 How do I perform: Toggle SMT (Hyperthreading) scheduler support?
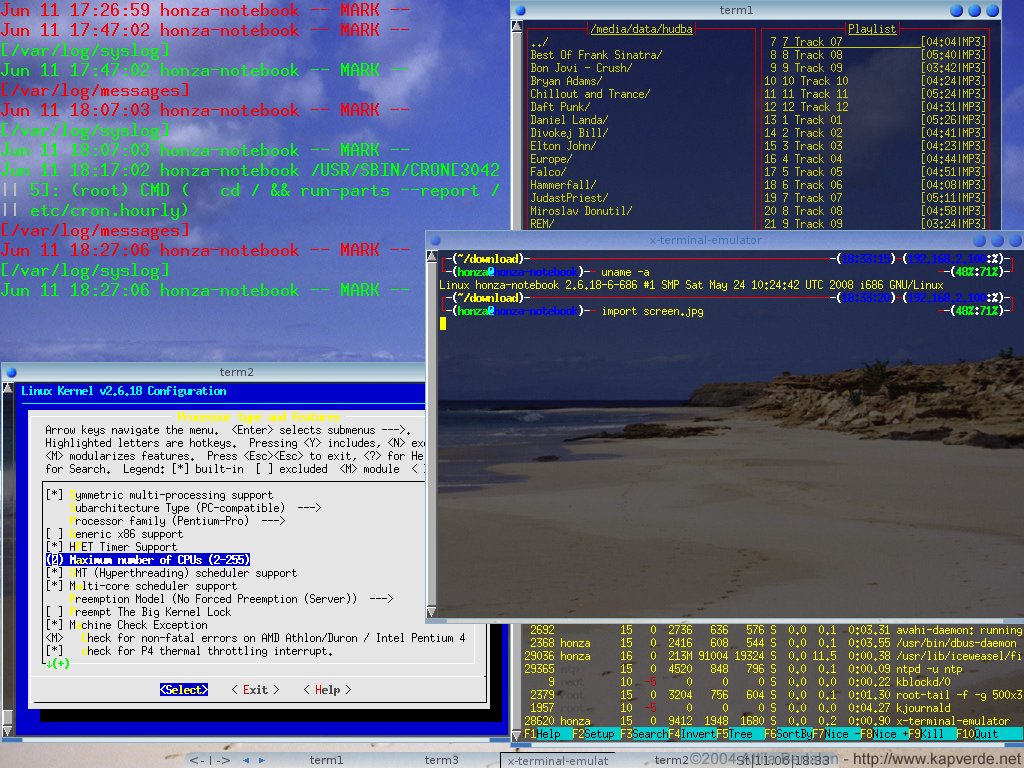tap(171, 573)
